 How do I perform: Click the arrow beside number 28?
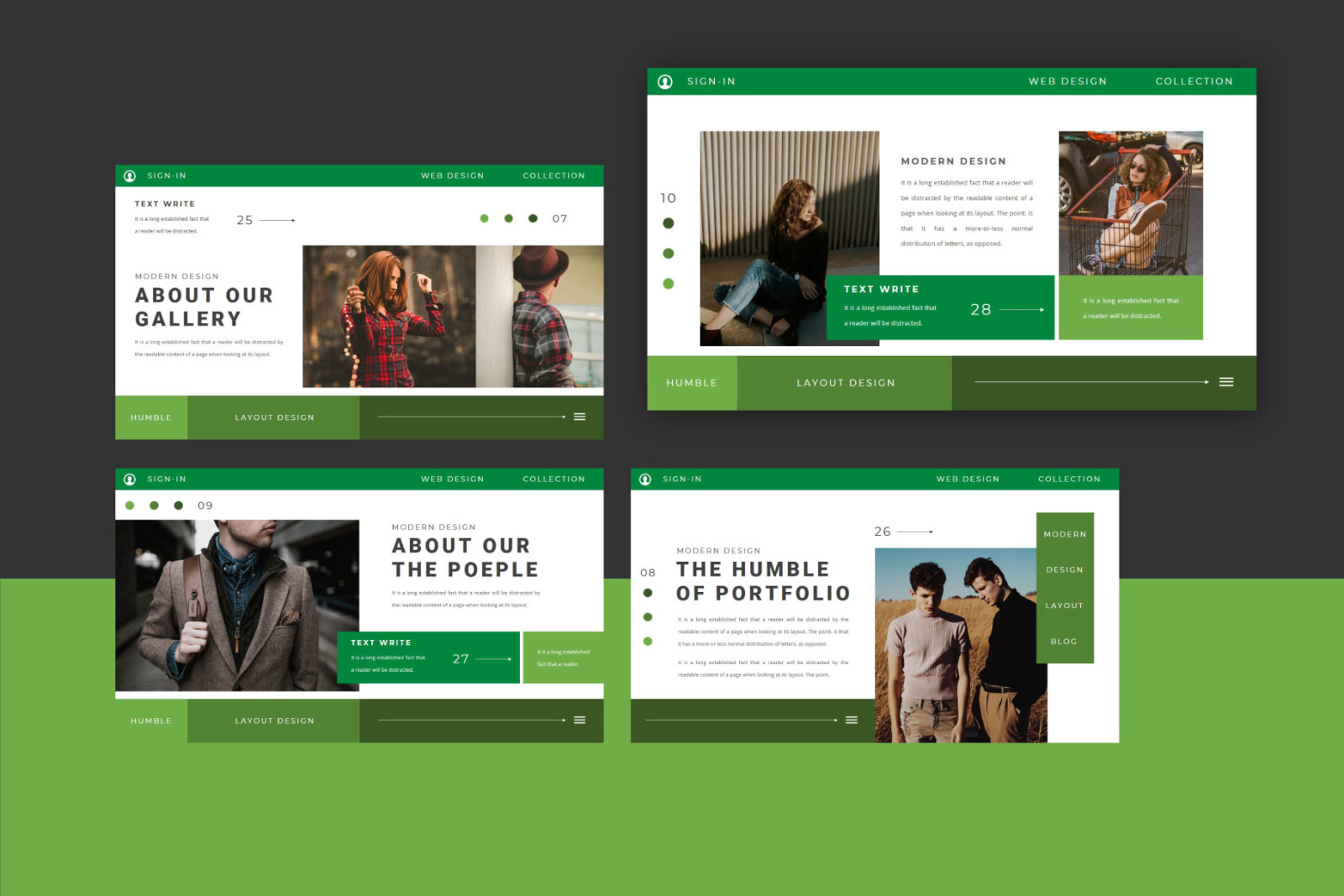click(1021, 310)
